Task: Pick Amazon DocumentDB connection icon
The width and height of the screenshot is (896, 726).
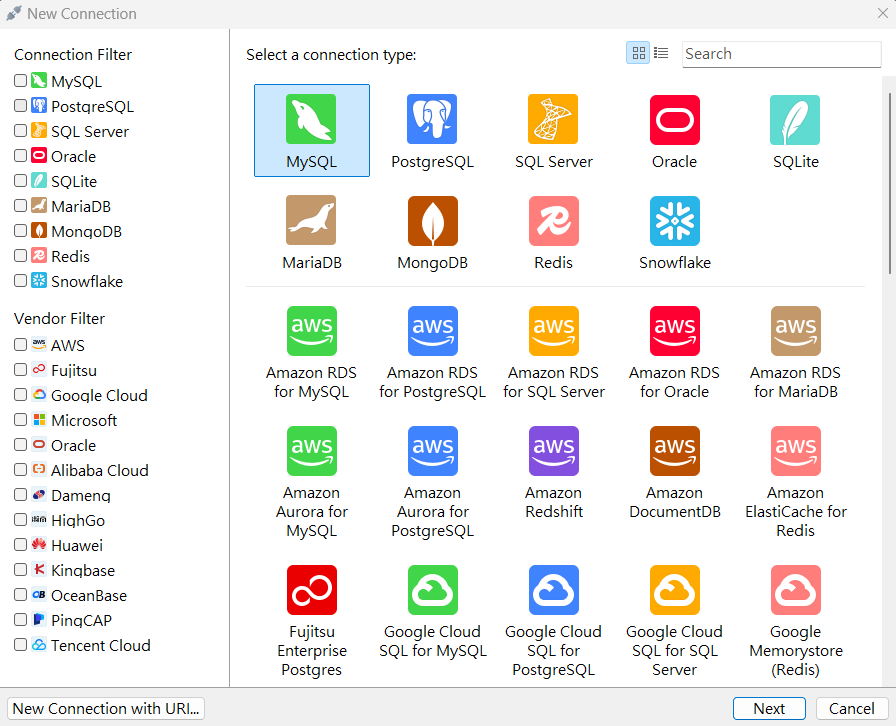Action: [675, 451]
